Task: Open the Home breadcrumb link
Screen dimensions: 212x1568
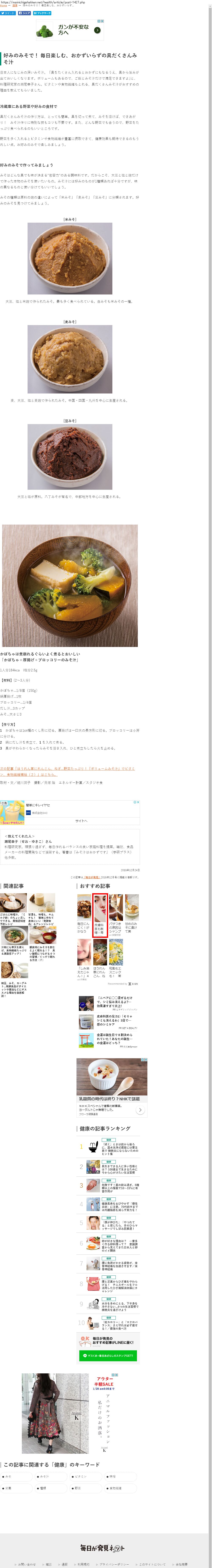Action: (4, 6)
